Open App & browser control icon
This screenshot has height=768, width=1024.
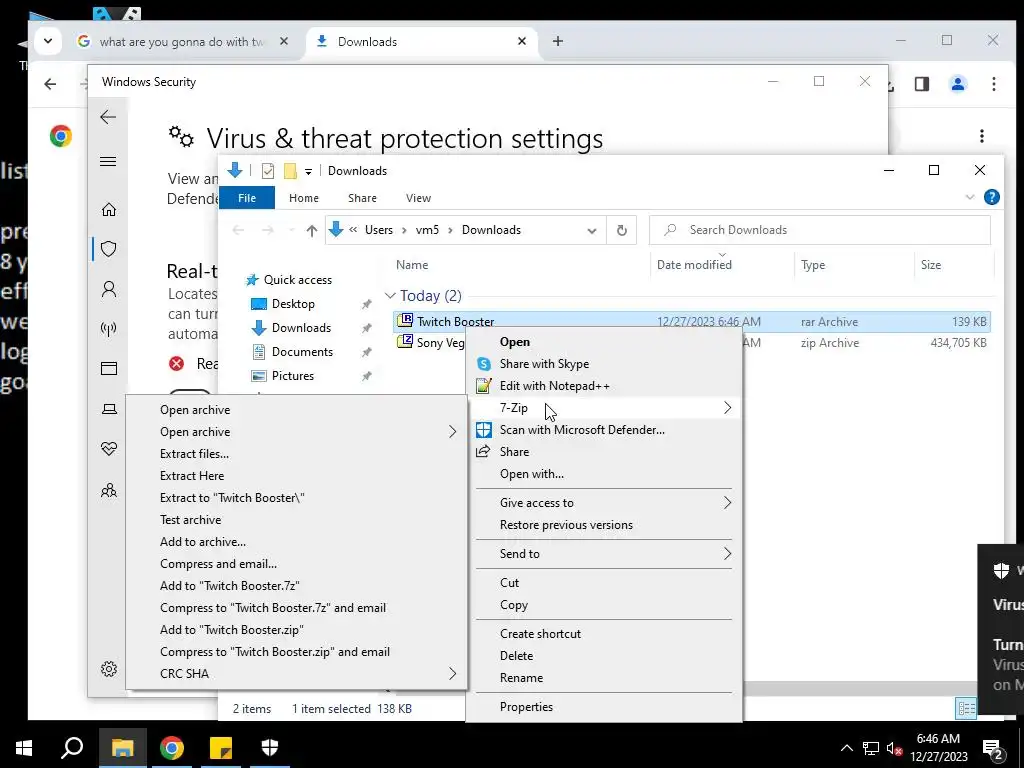pos(108,368)
